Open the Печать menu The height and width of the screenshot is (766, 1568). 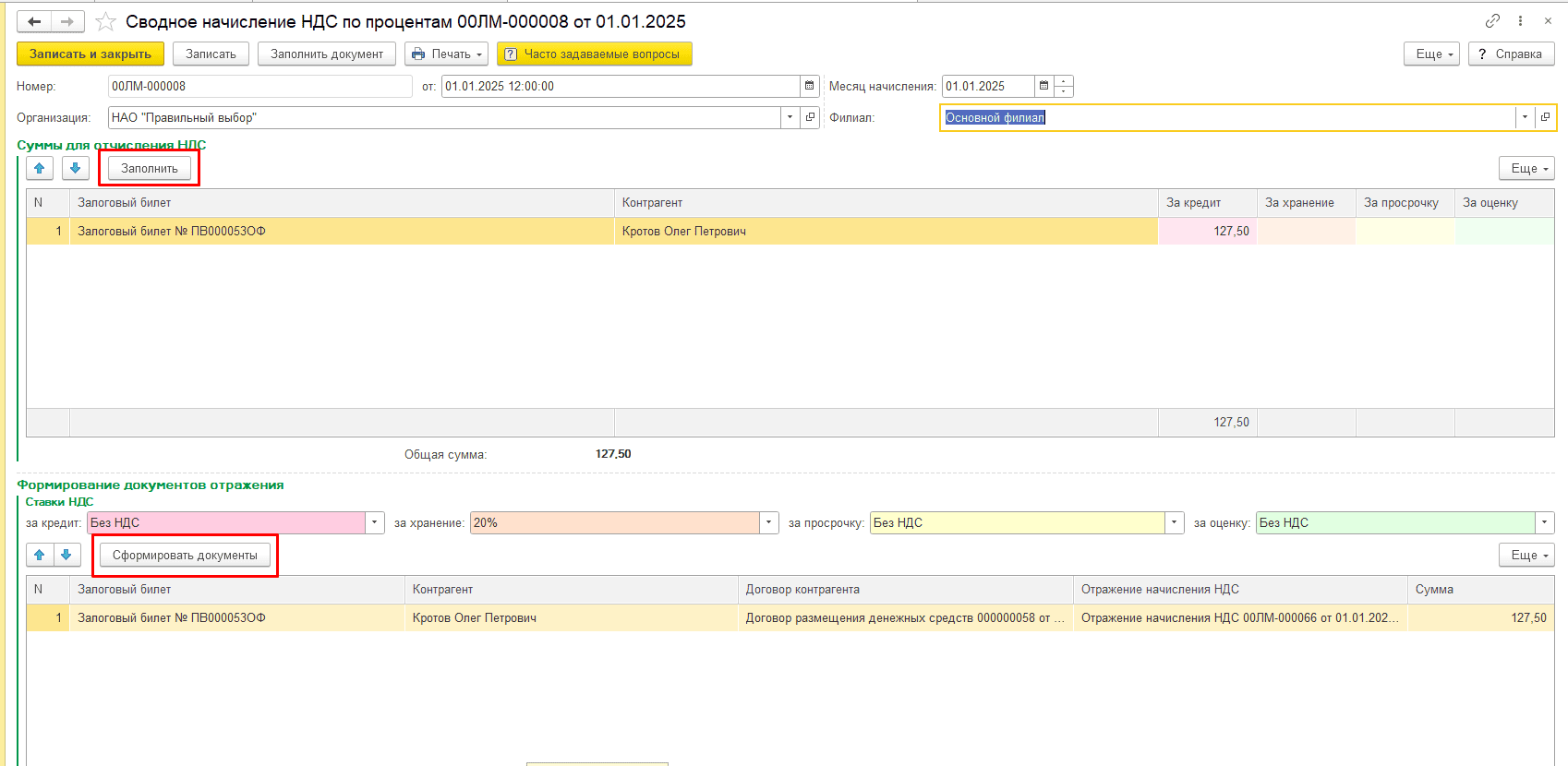(447, 54)
